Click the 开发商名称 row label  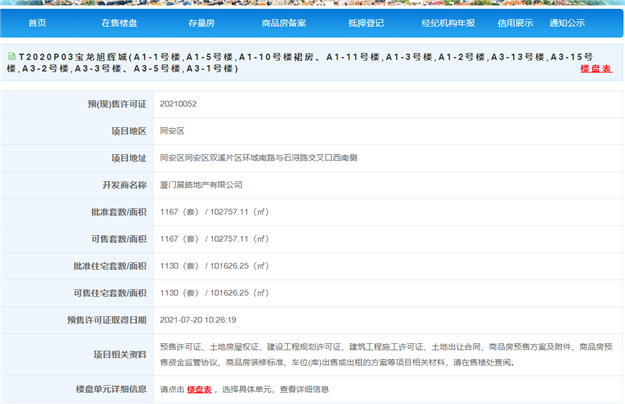click(x=124, y=185)
